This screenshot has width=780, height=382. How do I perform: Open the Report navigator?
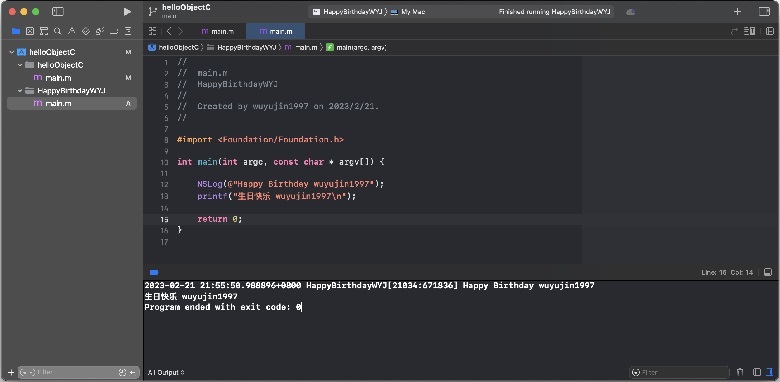pyautogui.click(x=128, y=31)
